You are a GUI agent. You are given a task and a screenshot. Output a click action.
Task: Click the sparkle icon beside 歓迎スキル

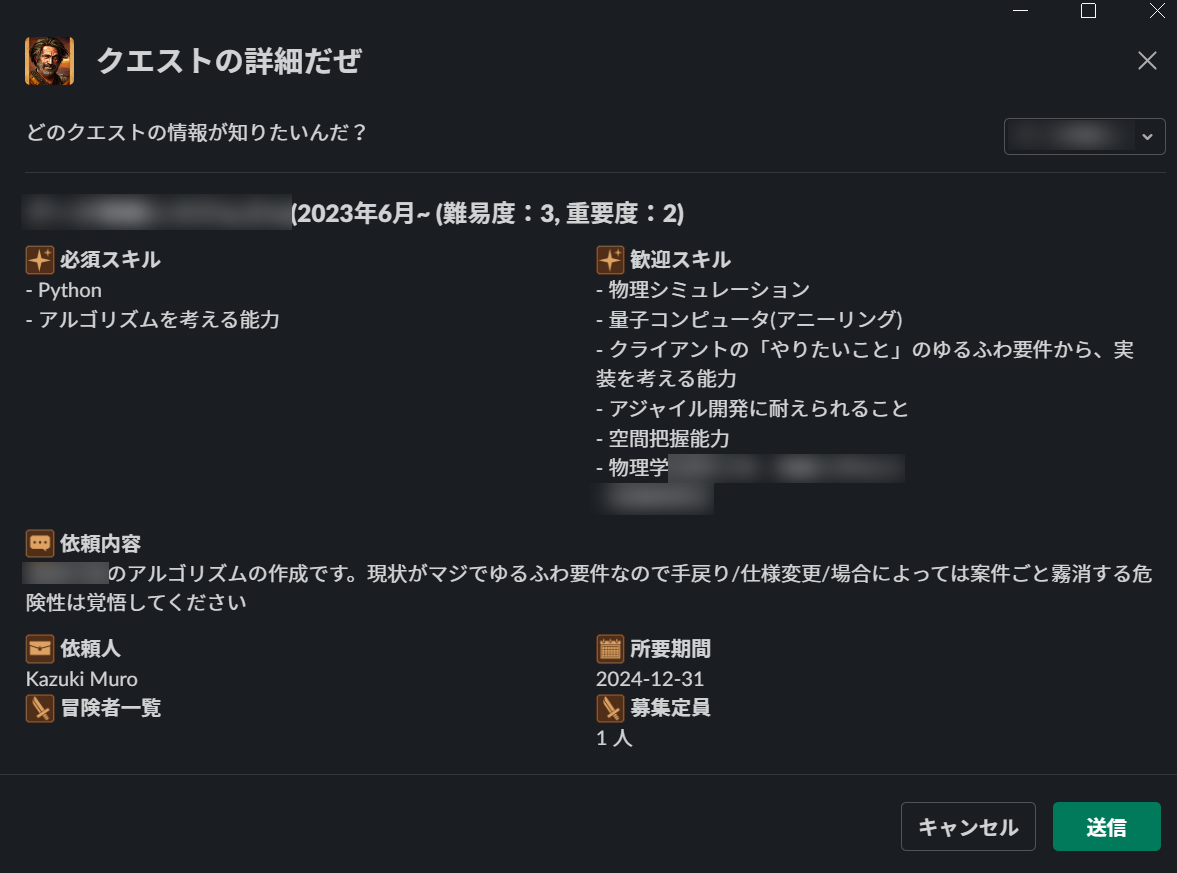[x=610, y=260]
